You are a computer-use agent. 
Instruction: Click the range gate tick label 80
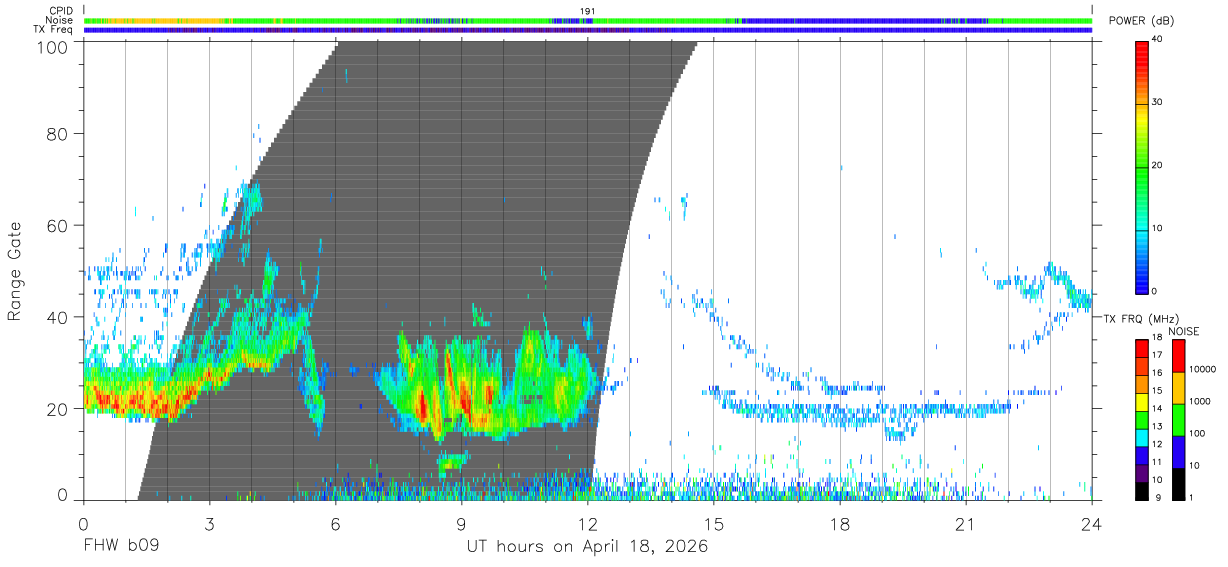pyautogui.click(x=57, y=133)
